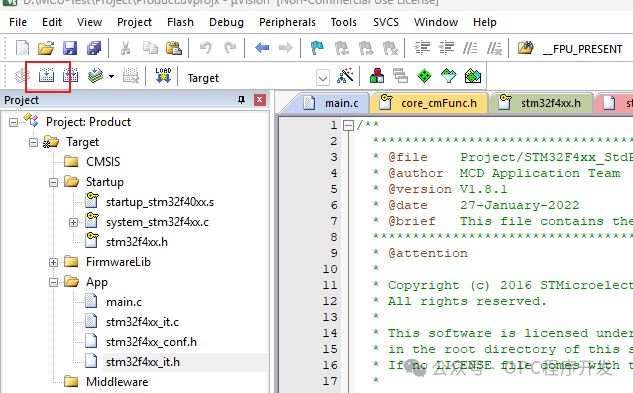
Task: Open the File menu
Action: [18, 22]
